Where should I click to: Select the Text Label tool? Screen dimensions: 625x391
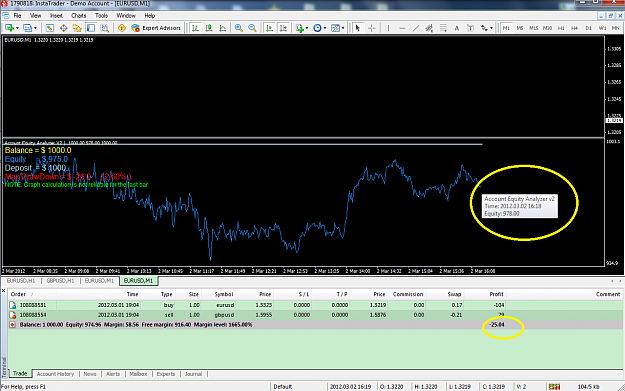click(470, 28)
